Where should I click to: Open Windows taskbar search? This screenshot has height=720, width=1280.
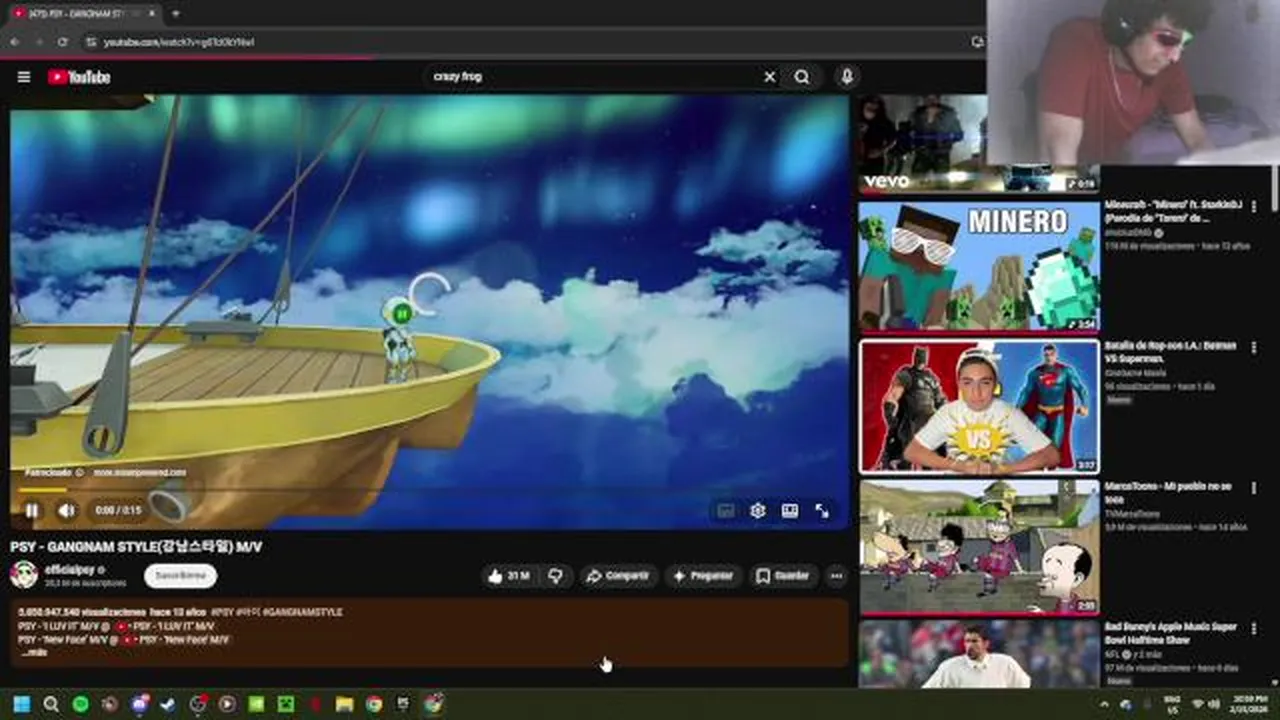(x=51, y=704)
